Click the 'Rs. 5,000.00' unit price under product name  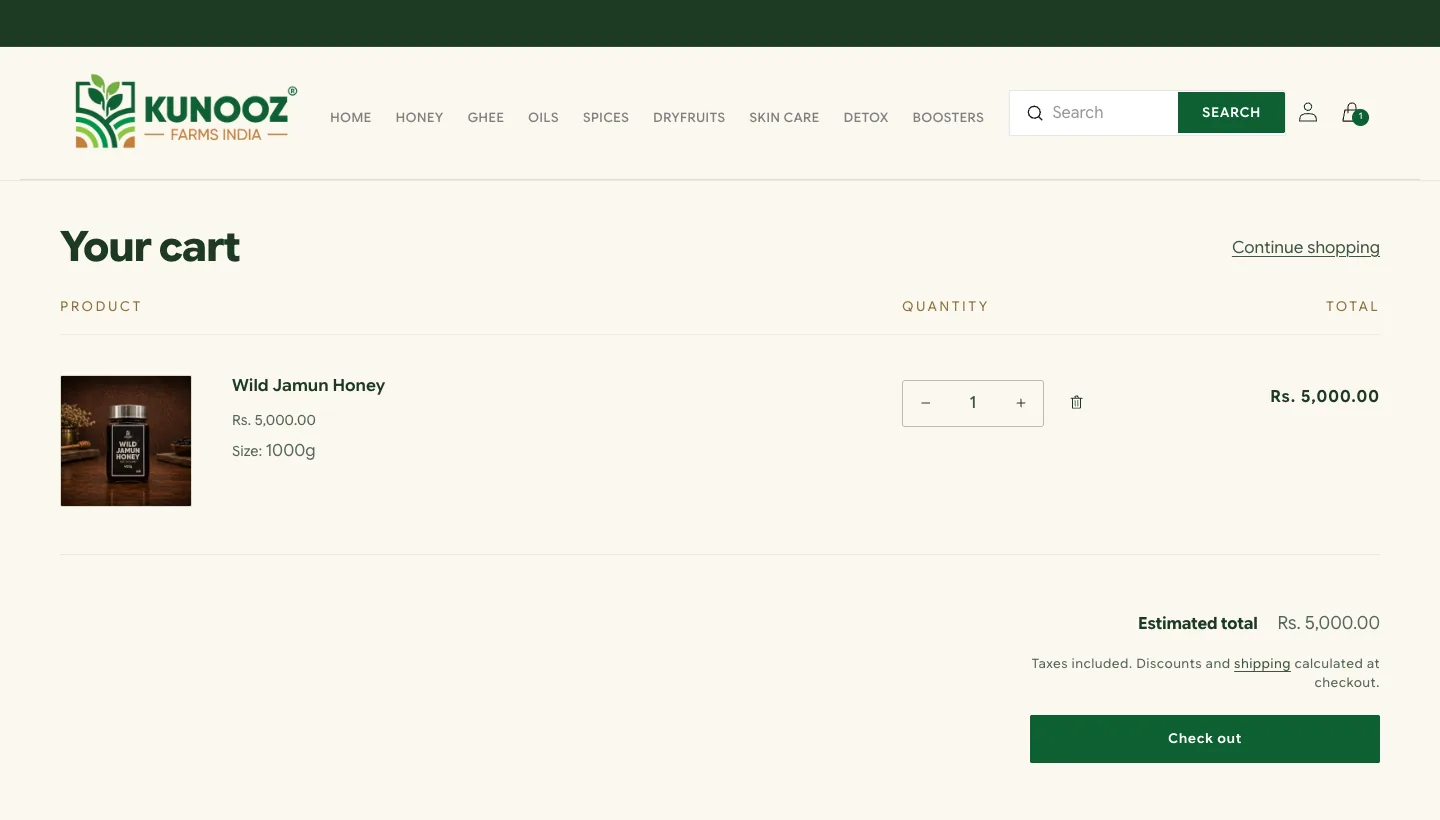274,420
